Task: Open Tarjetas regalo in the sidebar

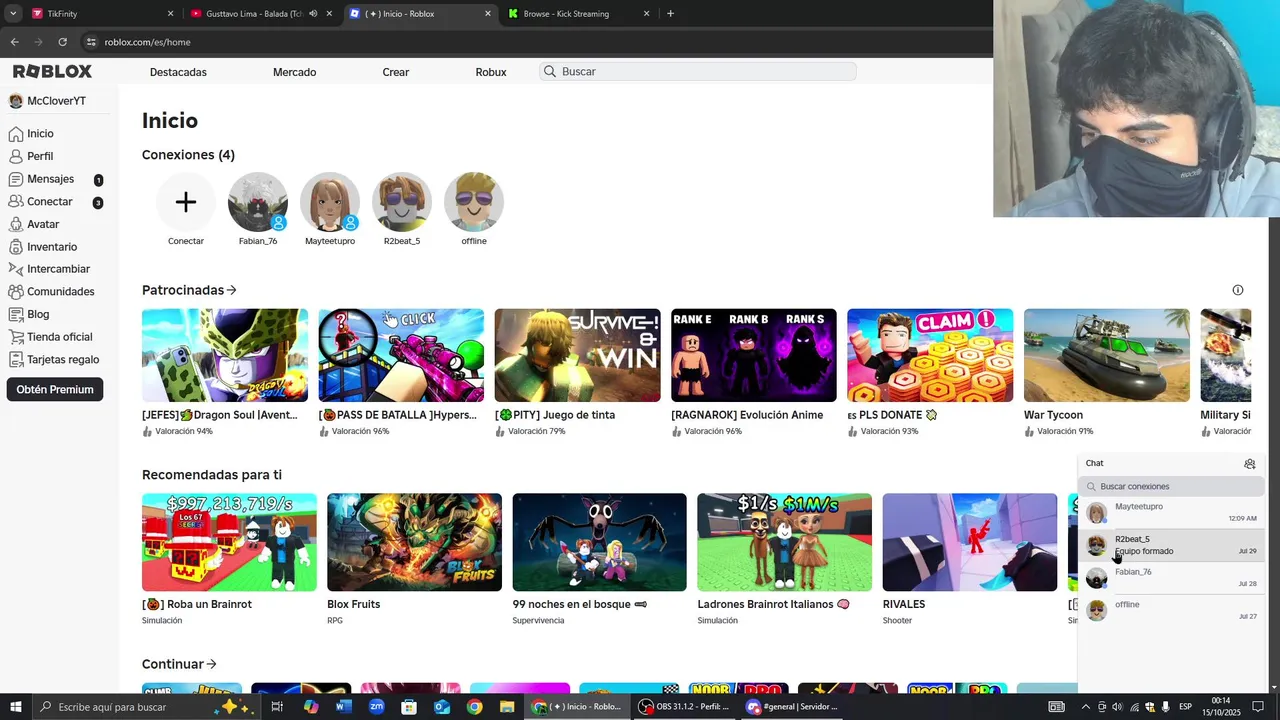Action: 63,359
